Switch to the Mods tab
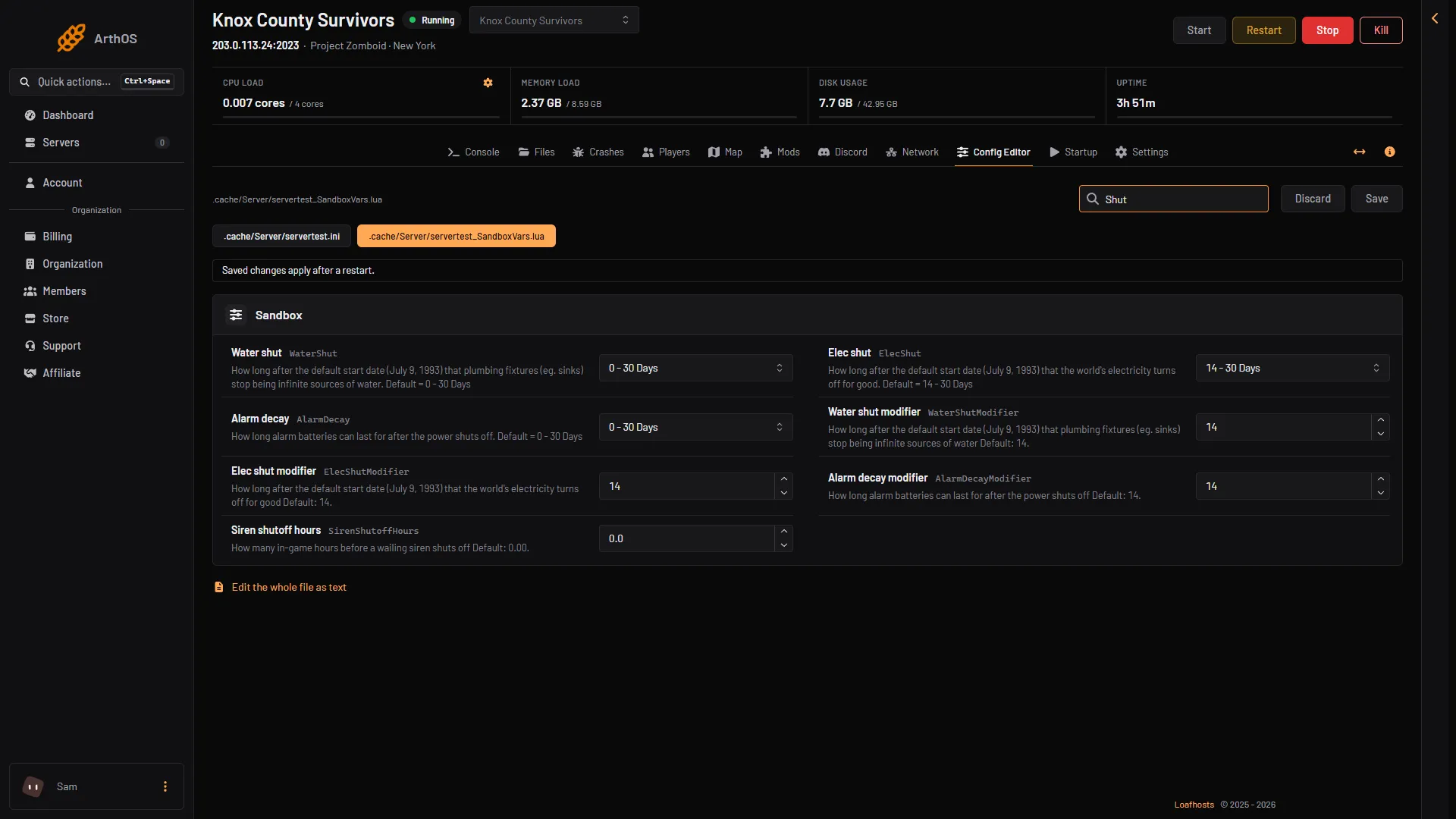The width and height of the screenshot is (1456, 819). tap(780, 152)
